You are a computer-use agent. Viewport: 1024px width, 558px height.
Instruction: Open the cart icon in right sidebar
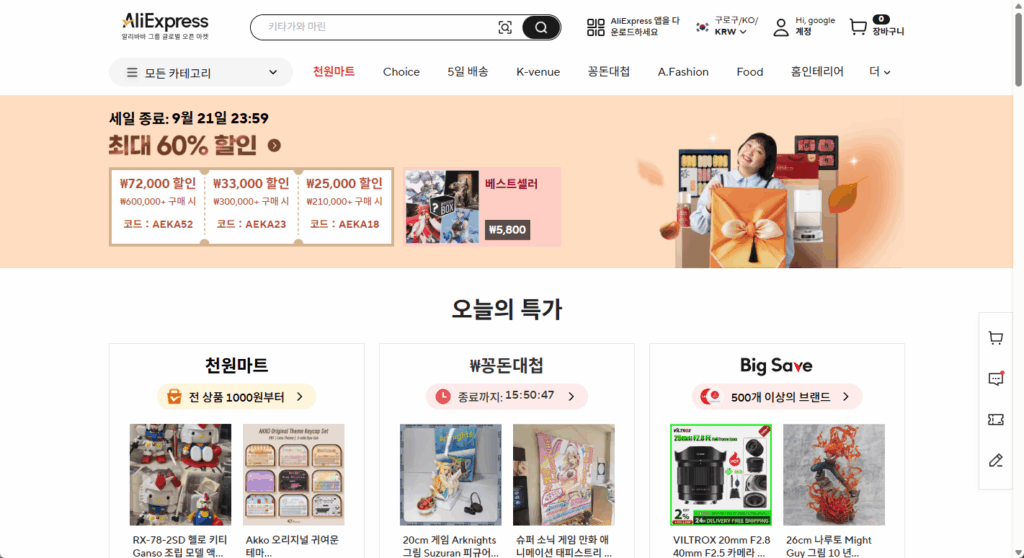click(x=996, y=338)
